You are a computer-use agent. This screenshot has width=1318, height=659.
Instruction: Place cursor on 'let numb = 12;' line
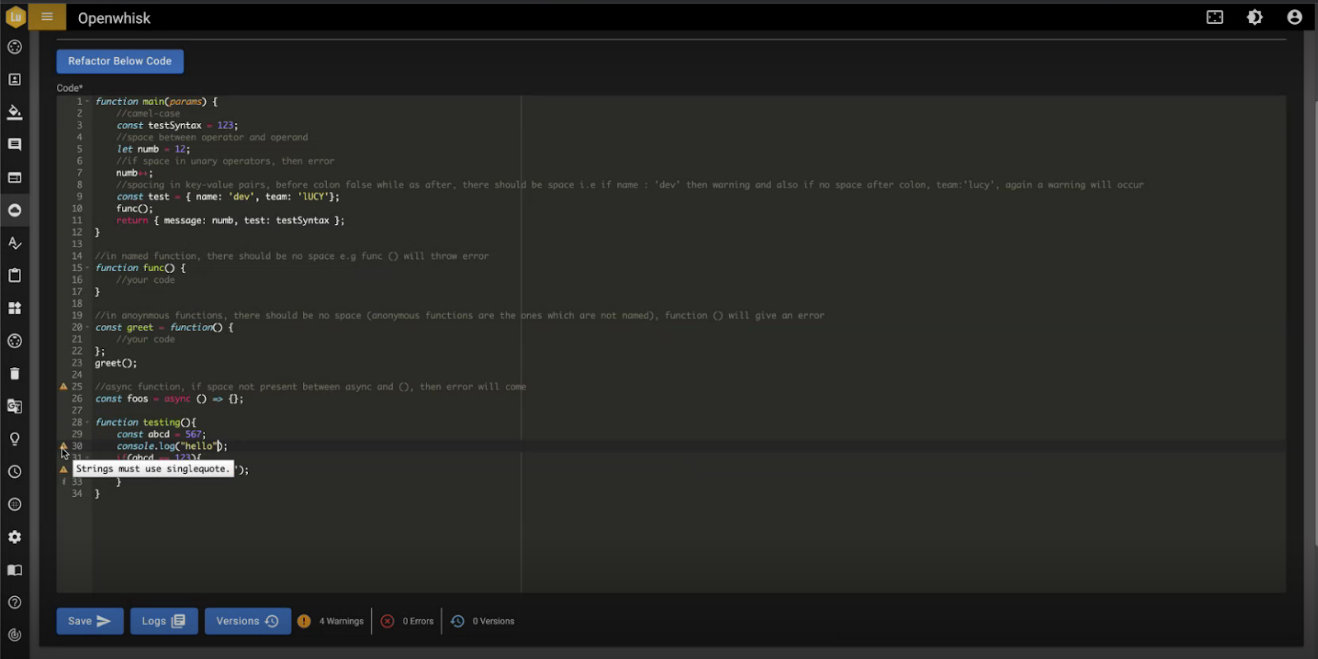(x=152, y=149)
